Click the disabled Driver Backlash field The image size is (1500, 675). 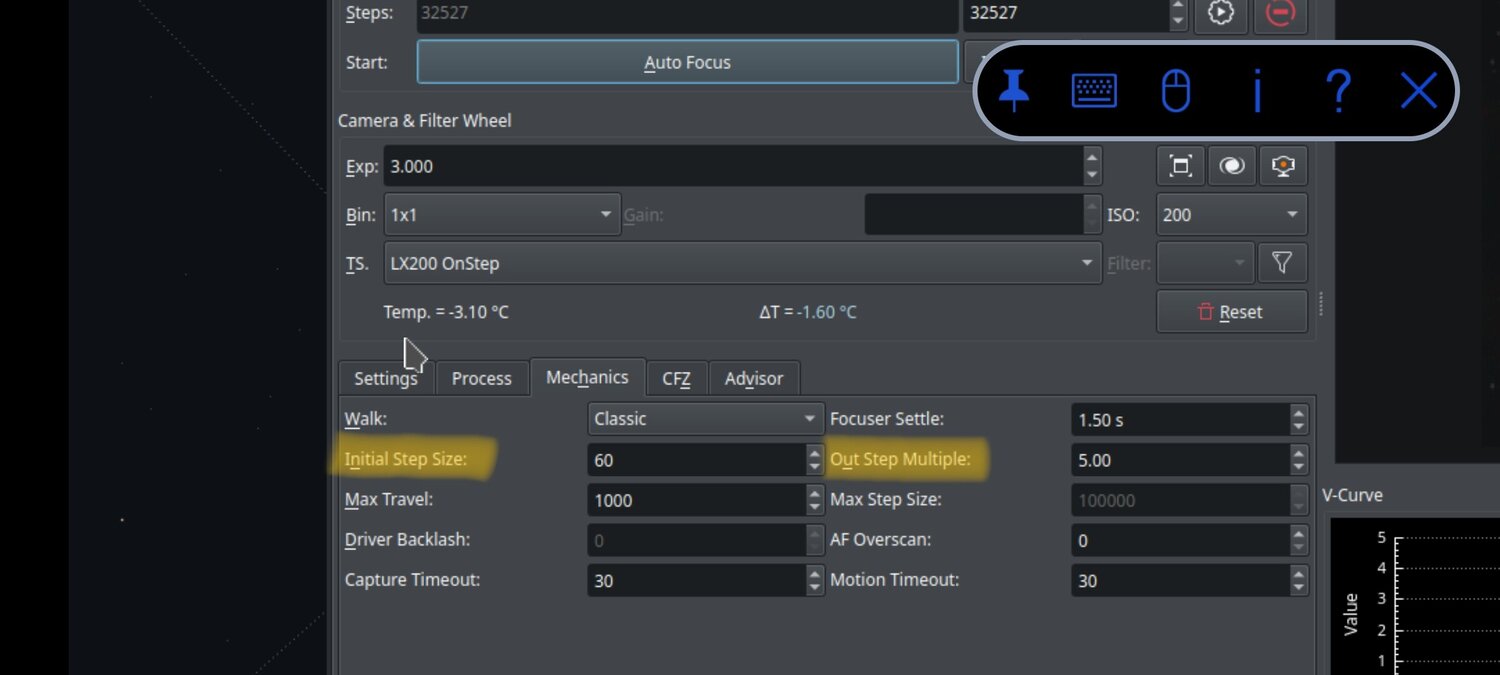(x=697, y=540)
